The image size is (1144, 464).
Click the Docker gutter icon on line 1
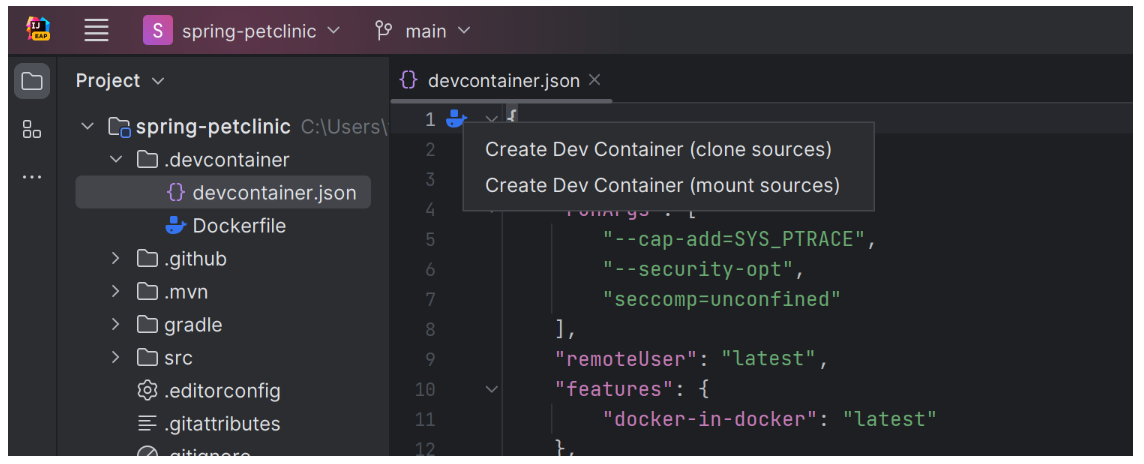tap(456, 120)
